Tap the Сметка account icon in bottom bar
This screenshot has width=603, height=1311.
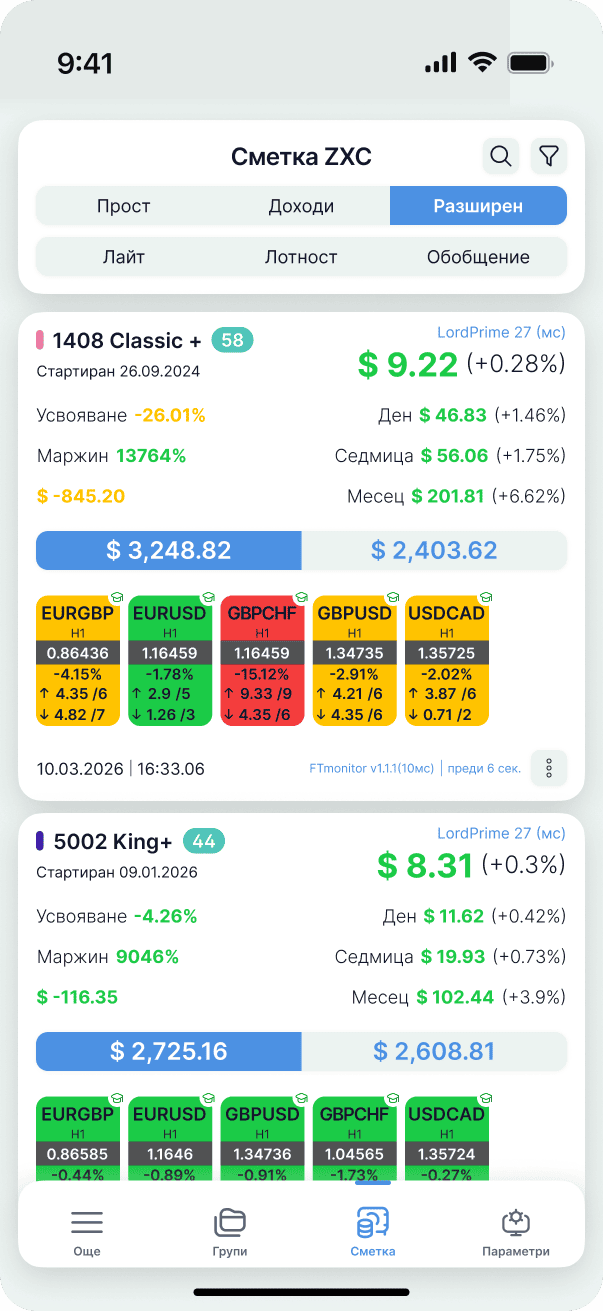[373, 1222]
